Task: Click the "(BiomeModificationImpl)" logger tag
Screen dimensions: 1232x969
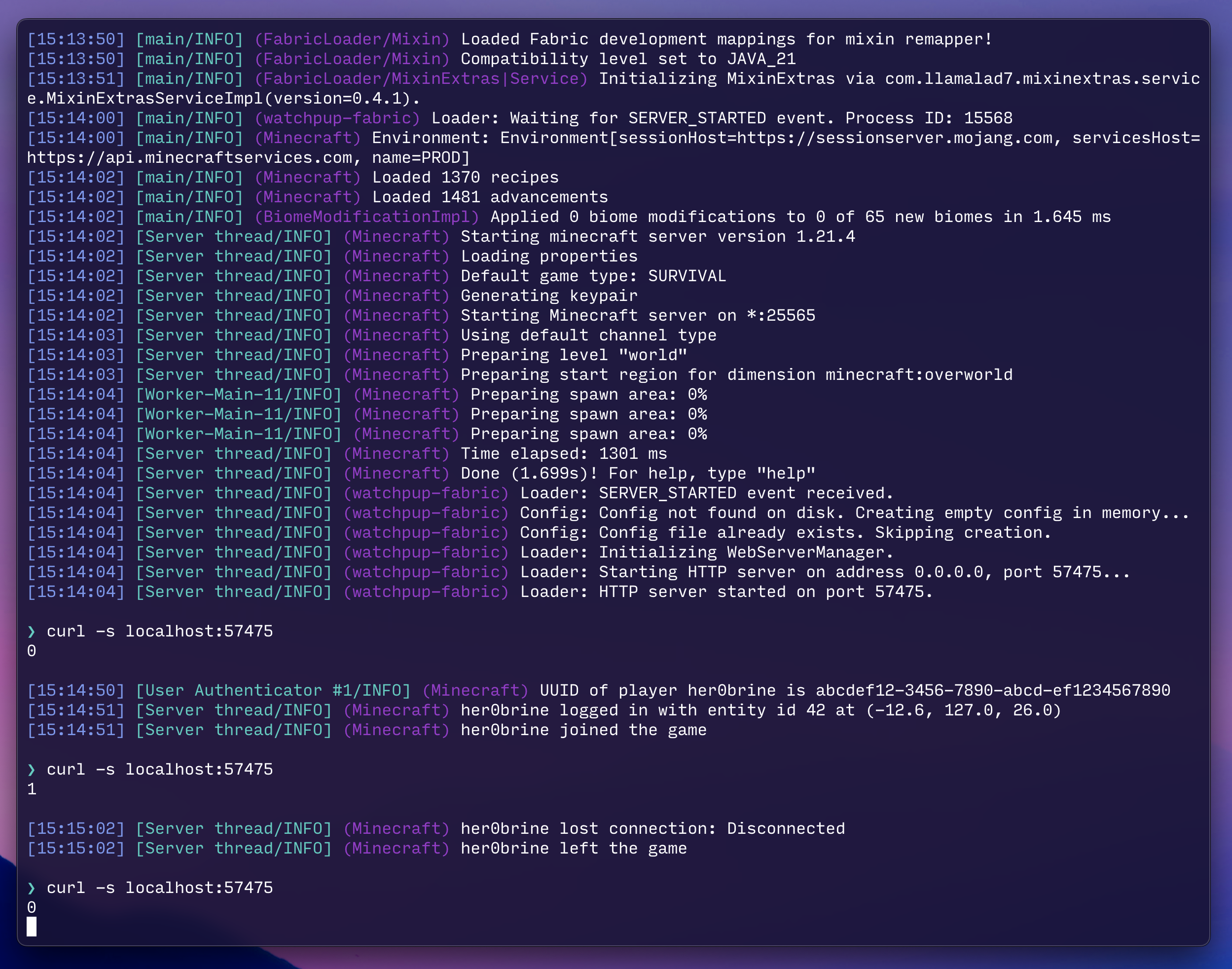Action: [367, 217]
